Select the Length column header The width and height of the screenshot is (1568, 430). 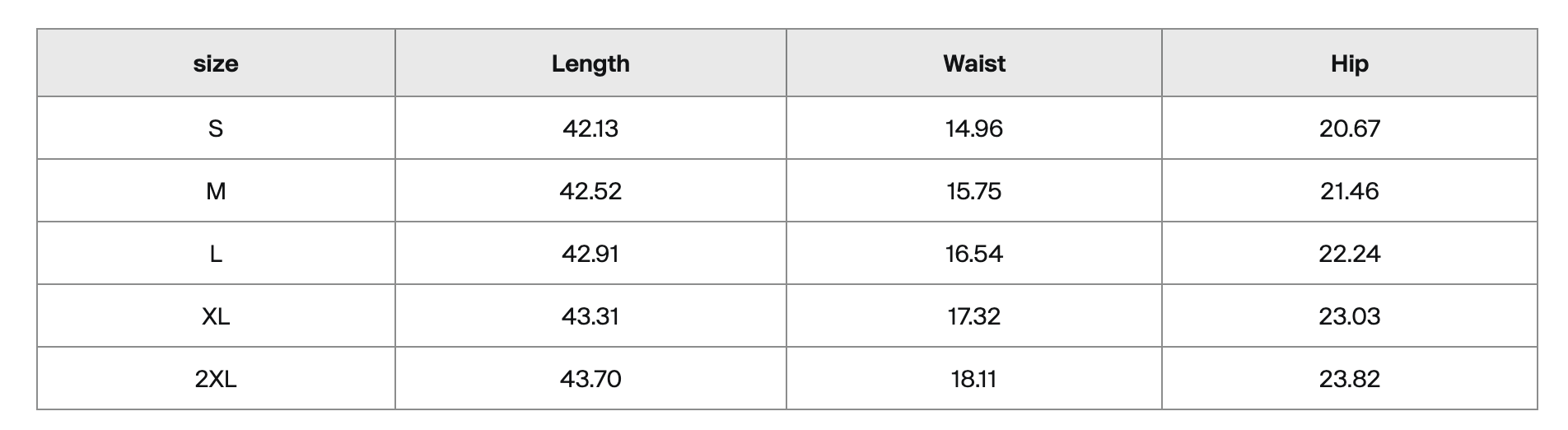590,63
